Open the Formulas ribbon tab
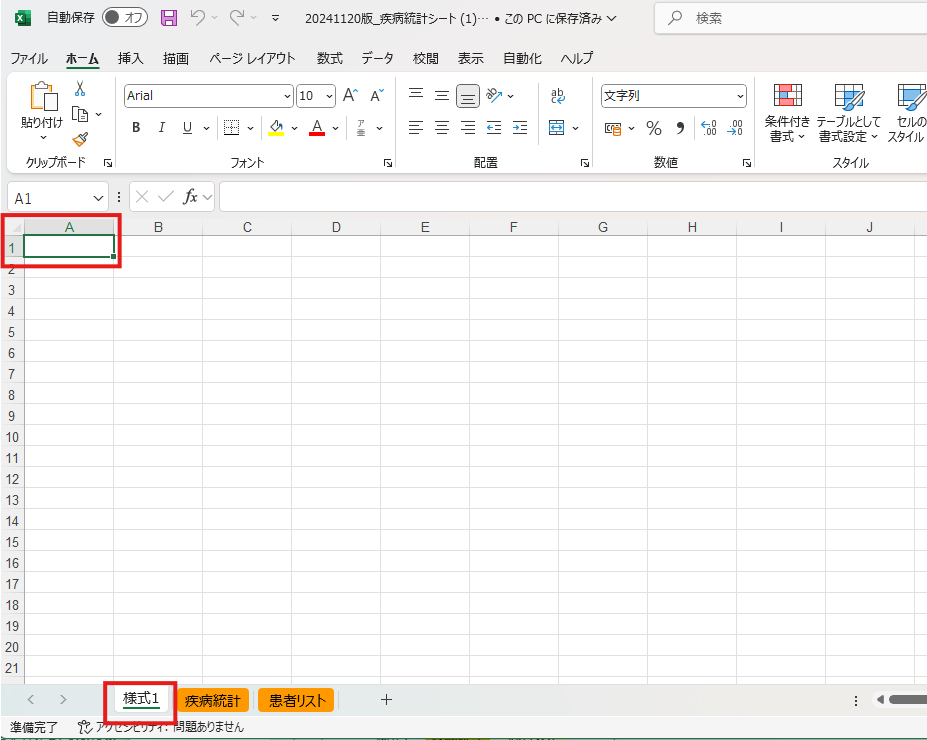This screenshot has width=927, height=740. (x=329, y=58)
